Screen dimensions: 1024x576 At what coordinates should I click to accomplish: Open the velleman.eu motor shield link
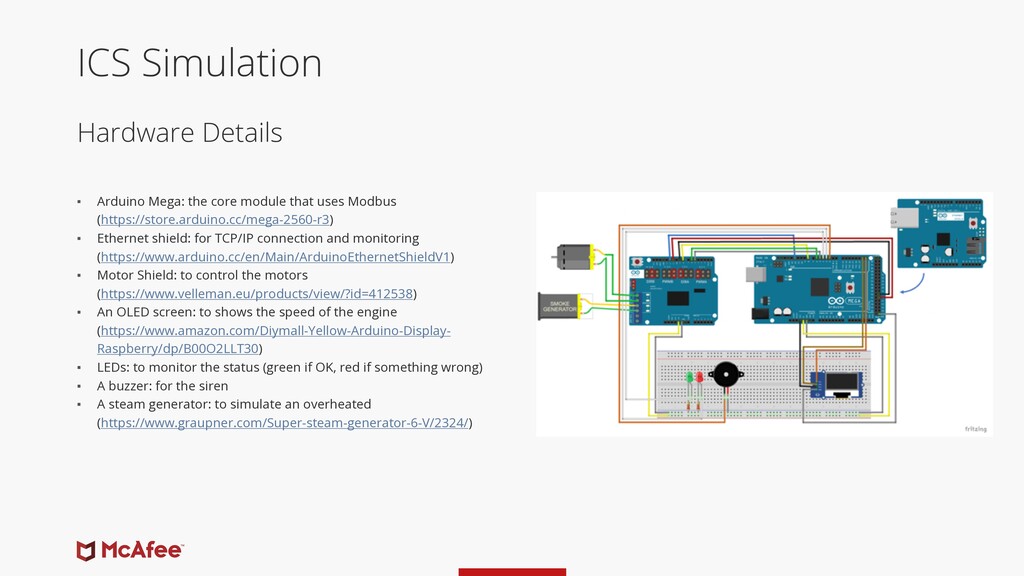(255, 293)
